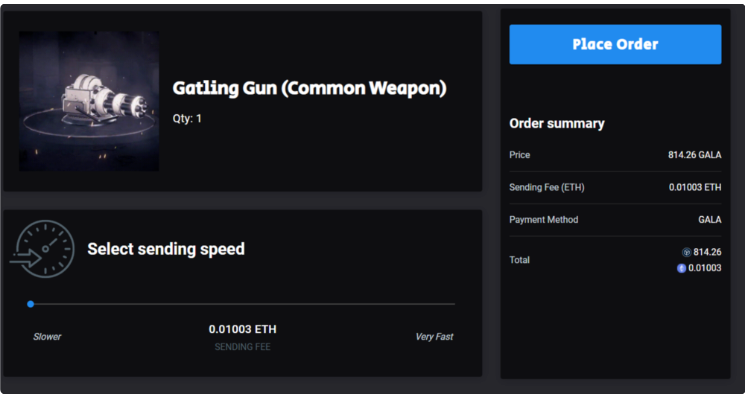745x397 pixels.
Task: Click the Payment Method row label
Action: pyautogui.click(x=544, y=220)
